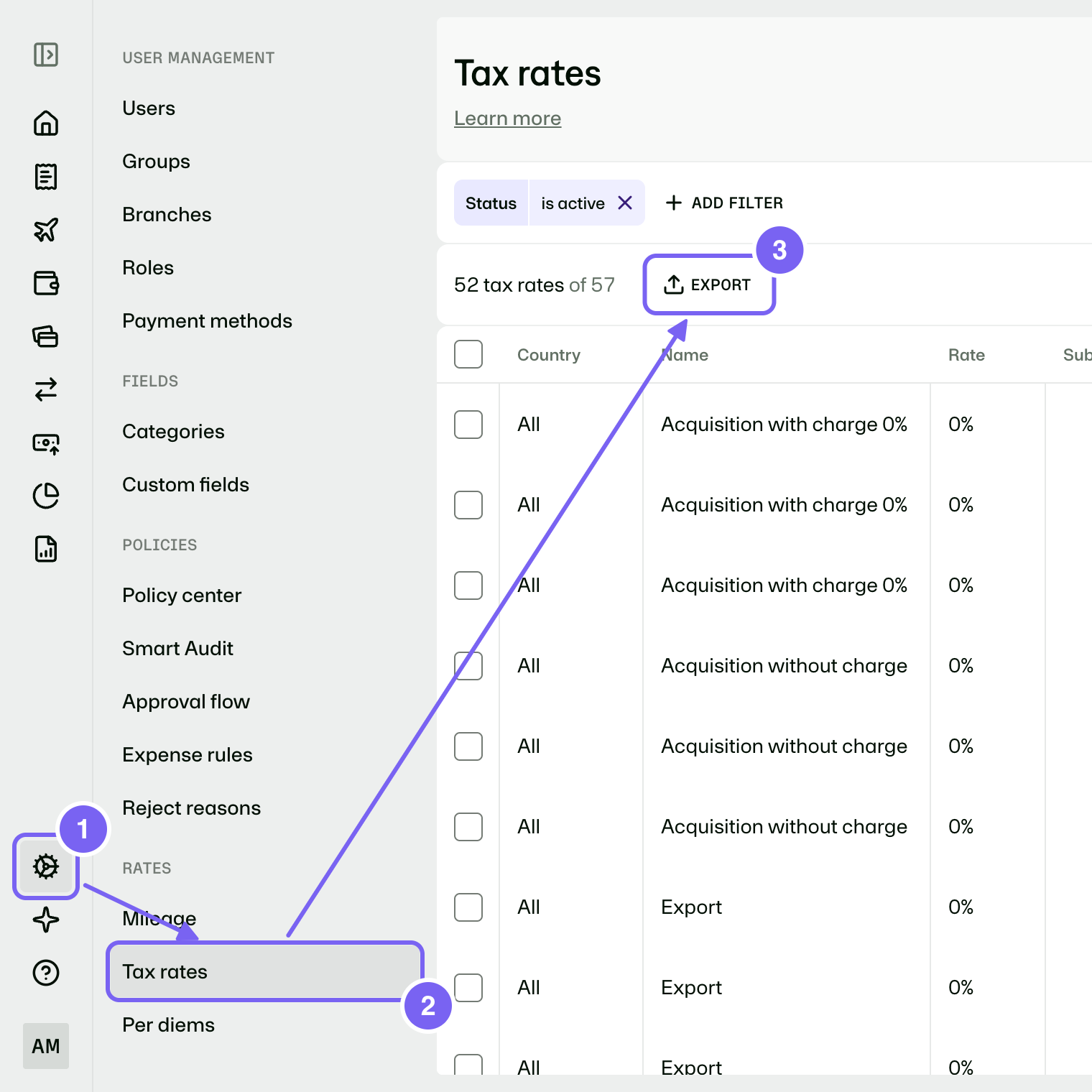
Task: Open the cash reimbursement icon
Action: coord(46,443)
